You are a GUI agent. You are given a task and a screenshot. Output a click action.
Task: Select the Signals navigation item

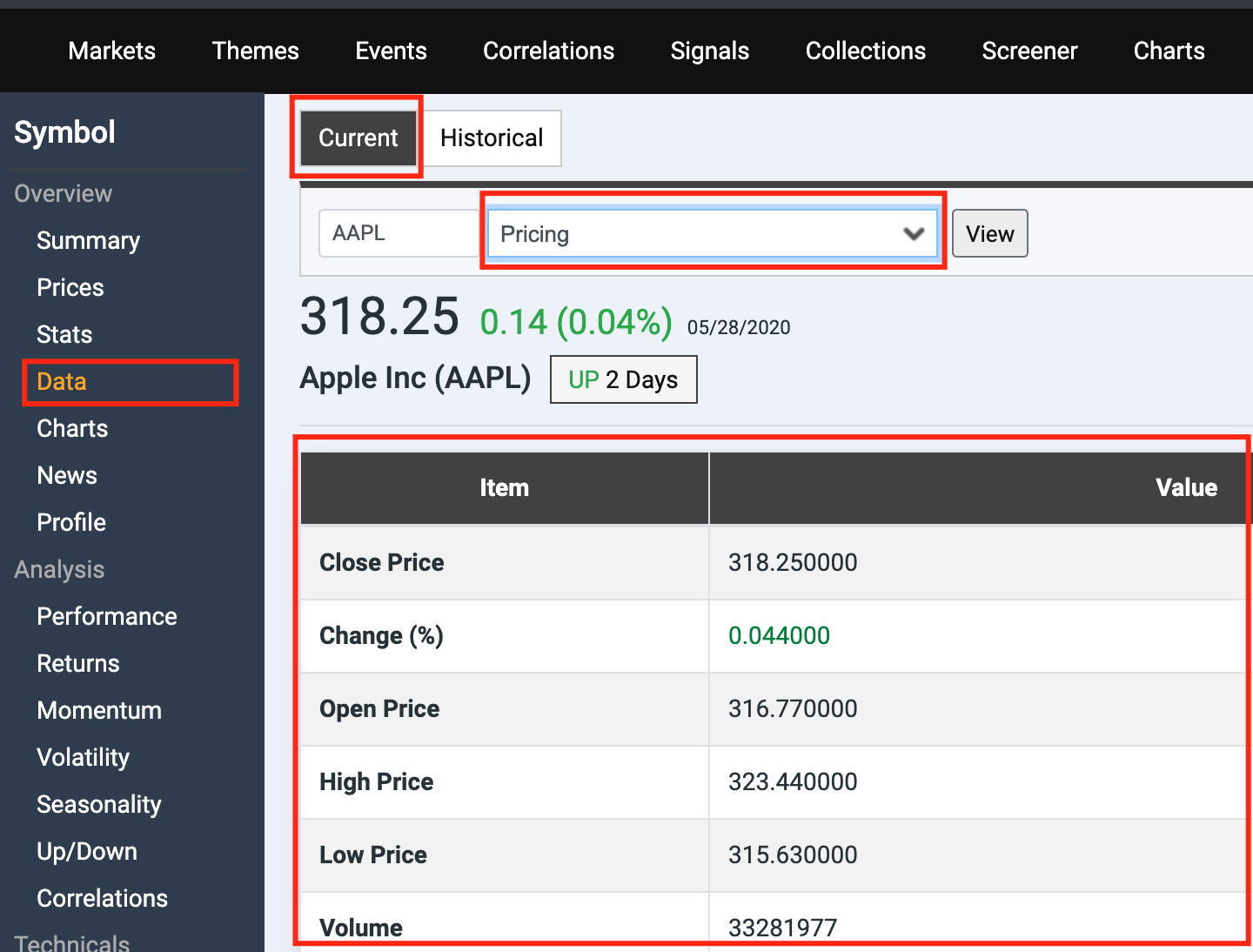click(x=709, y=50)
